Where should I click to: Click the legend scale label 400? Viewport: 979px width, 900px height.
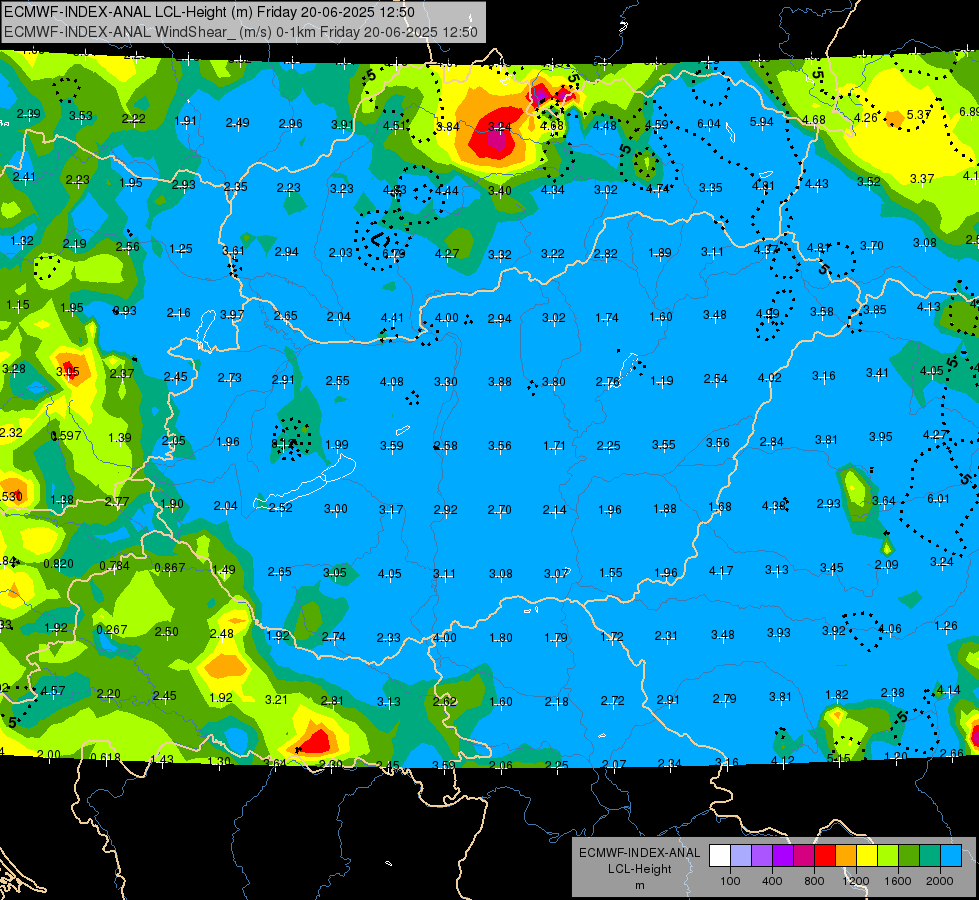coord(772,881)
